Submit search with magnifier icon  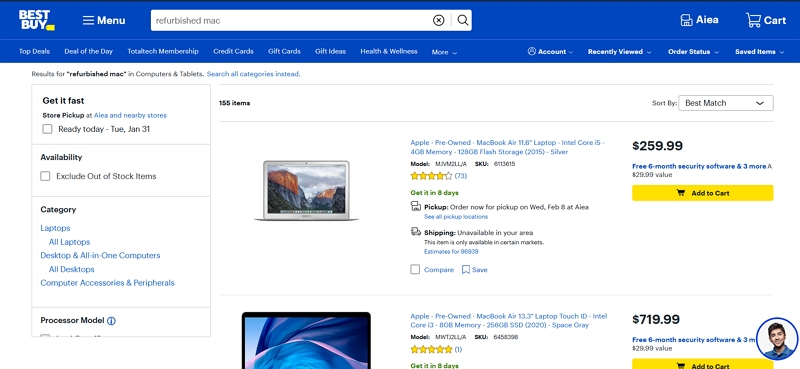462,20
